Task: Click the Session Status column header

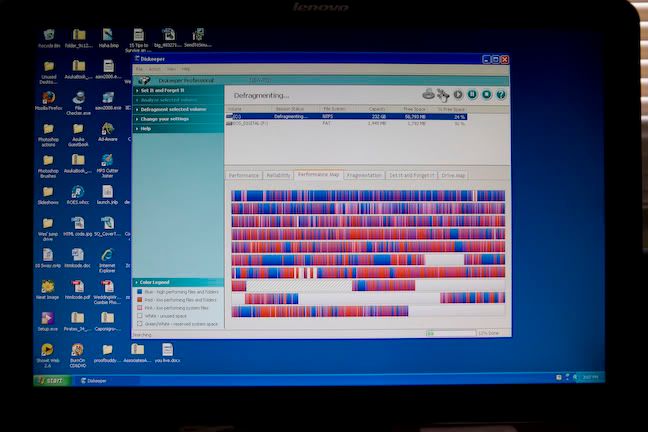Action: pyautogui.click(x=290, y=109)
